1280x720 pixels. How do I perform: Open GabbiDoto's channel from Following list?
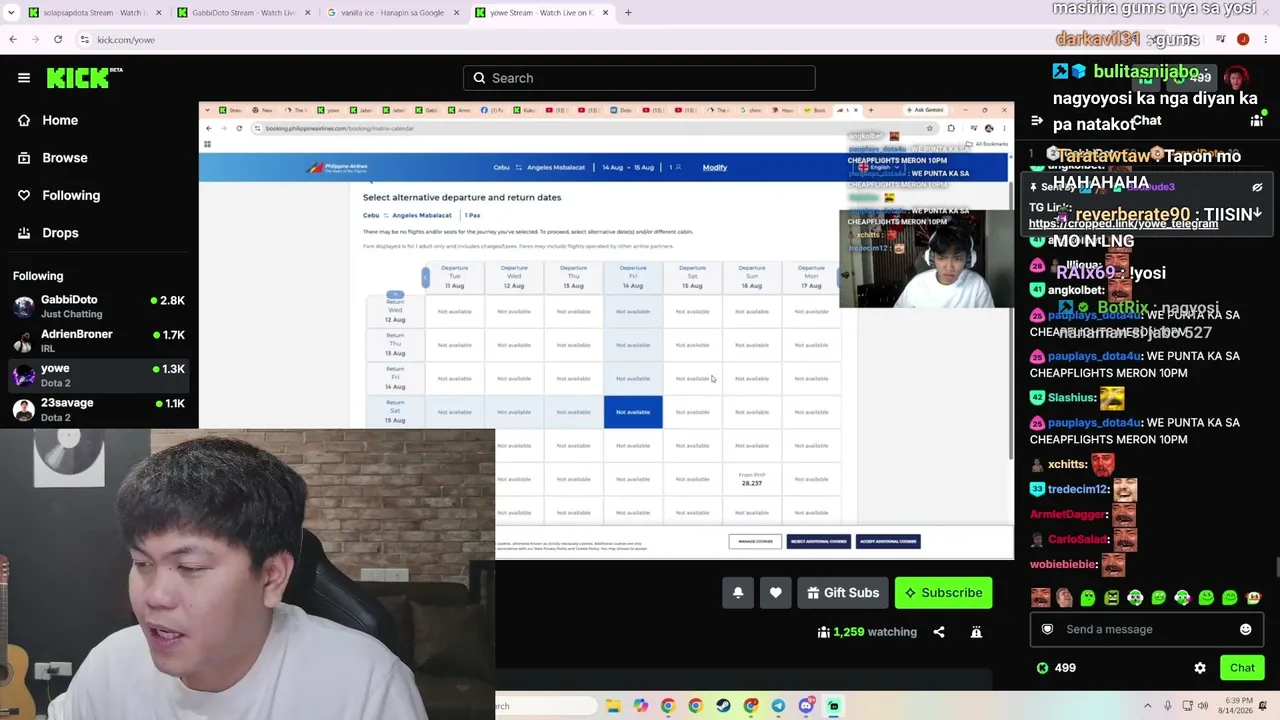coord(98,306)
